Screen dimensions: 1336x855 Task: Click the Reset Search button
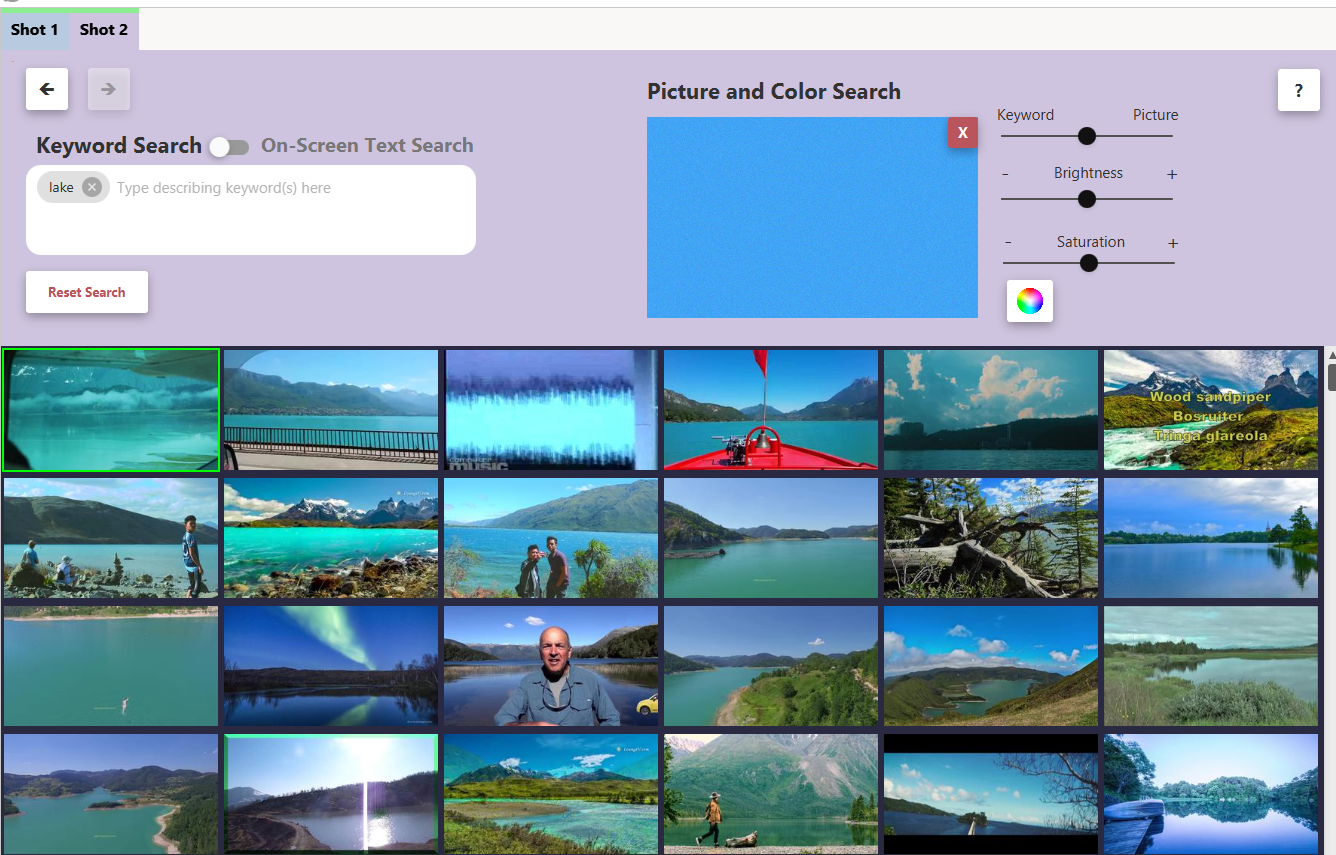pos(87,292)
